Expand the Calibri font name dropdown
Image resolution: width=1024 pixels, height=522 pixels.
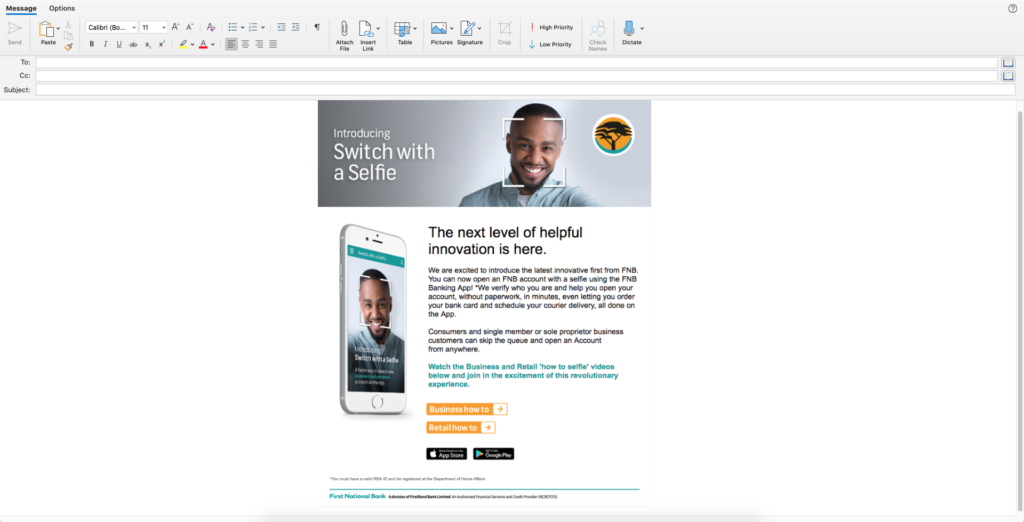pyautogui.click(x=133, y=27)
